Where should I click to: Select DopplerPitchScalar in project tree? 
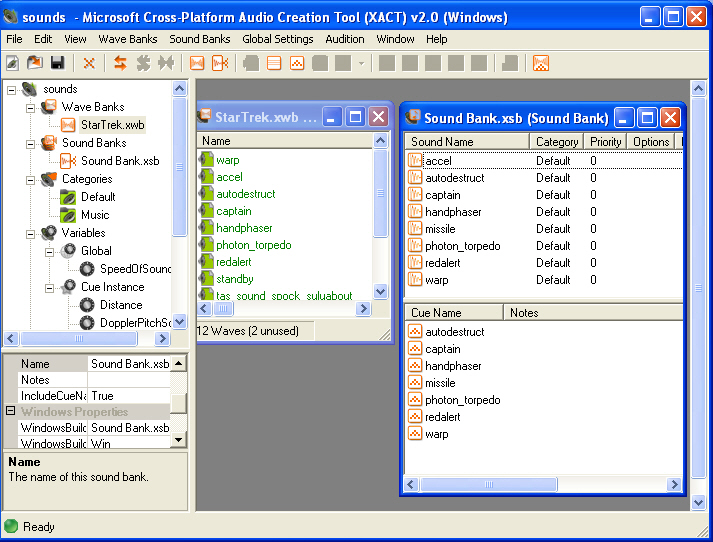coord(135,323)
